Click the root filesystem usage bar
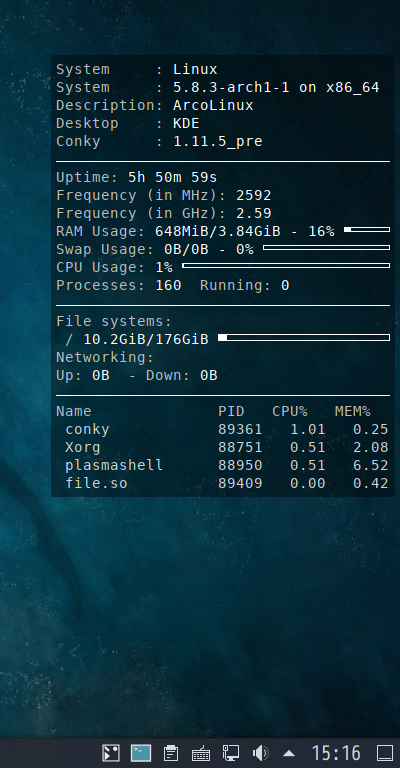 coord(304,337)
